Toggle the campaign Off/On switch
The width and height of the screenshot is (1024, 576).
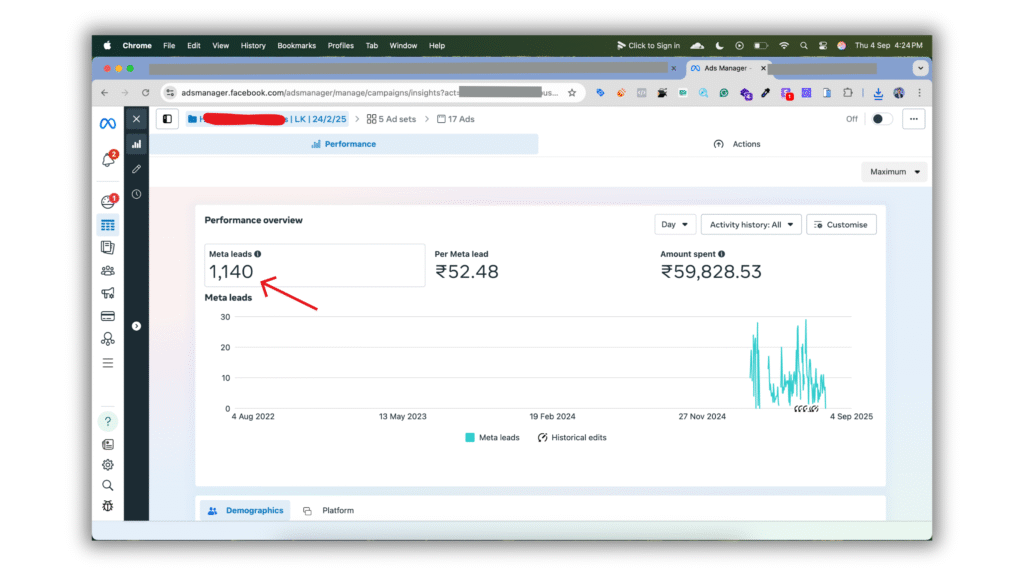(881, 119)
